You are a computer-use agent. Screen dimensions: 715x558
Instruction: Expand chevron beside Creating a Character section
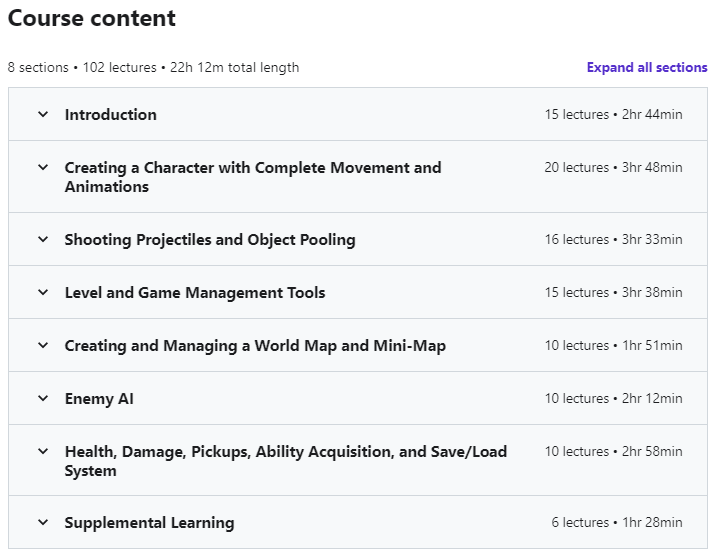(43, 167)
